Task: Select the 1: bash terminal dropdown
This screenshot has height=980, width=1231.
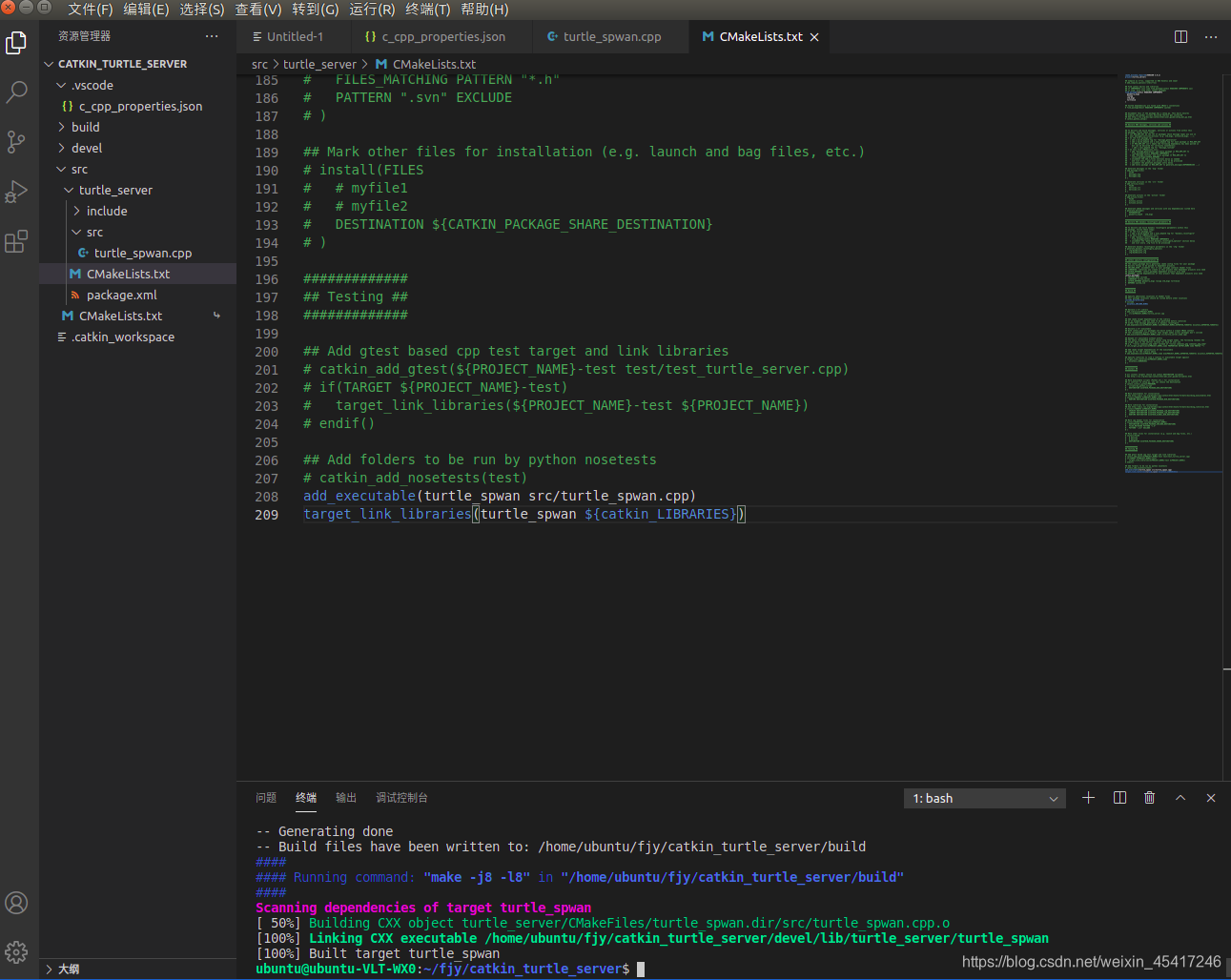Action: [x=985, y=798]
